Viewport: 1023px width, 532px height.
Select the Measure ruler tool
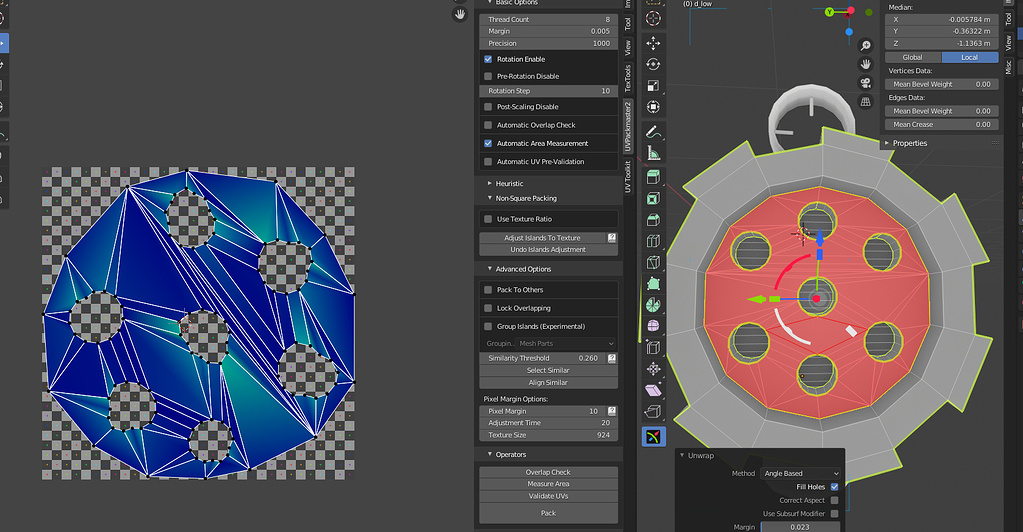click(x=653, y=153)
